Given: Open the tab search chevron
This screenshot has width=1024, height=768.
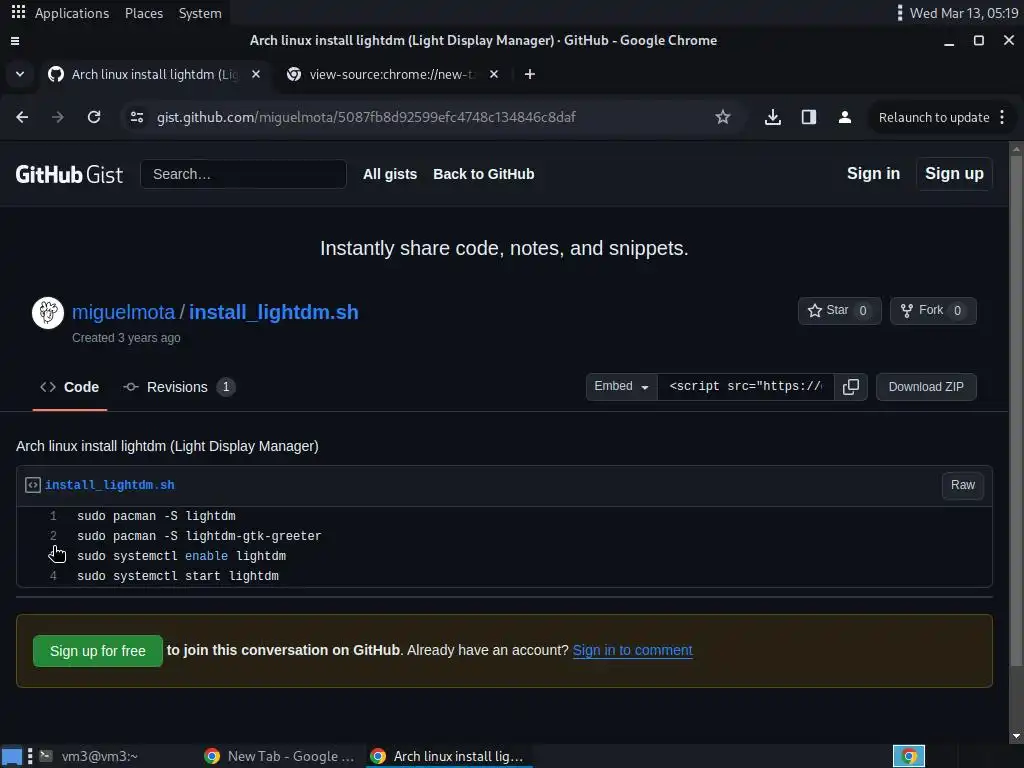Looking at the screenshot, I should pyautogui.click(x=20, y=74).
